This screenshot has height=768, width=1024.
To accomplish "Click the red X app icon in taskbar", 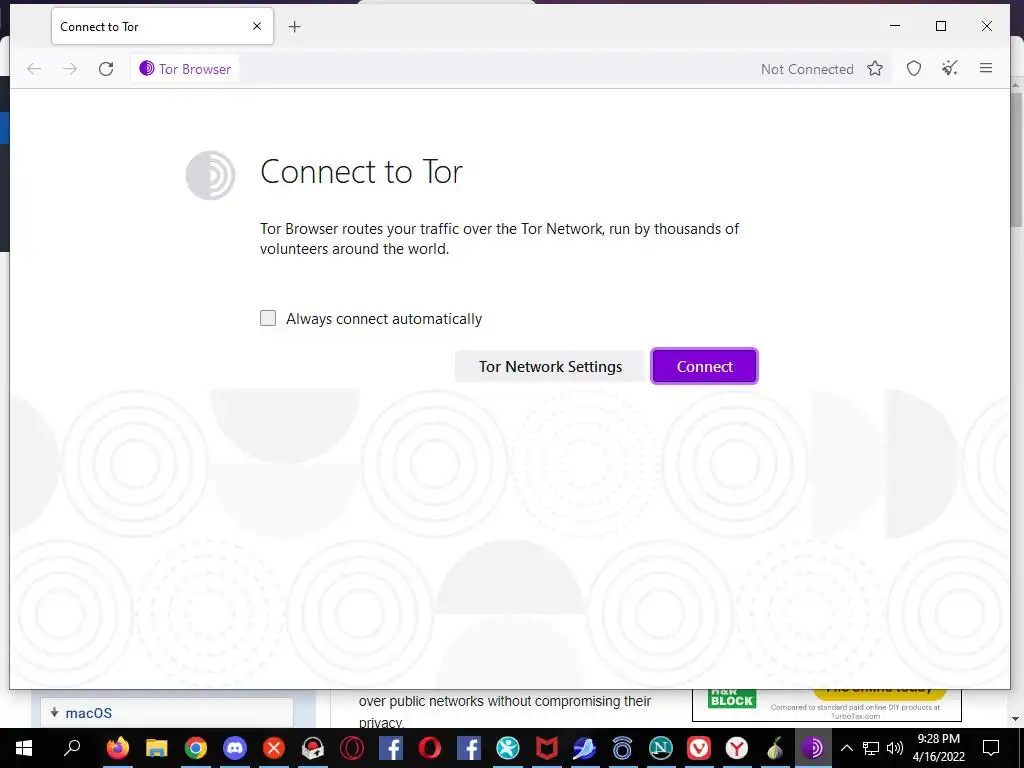I will pyautogui.click(x=274, y=748).
